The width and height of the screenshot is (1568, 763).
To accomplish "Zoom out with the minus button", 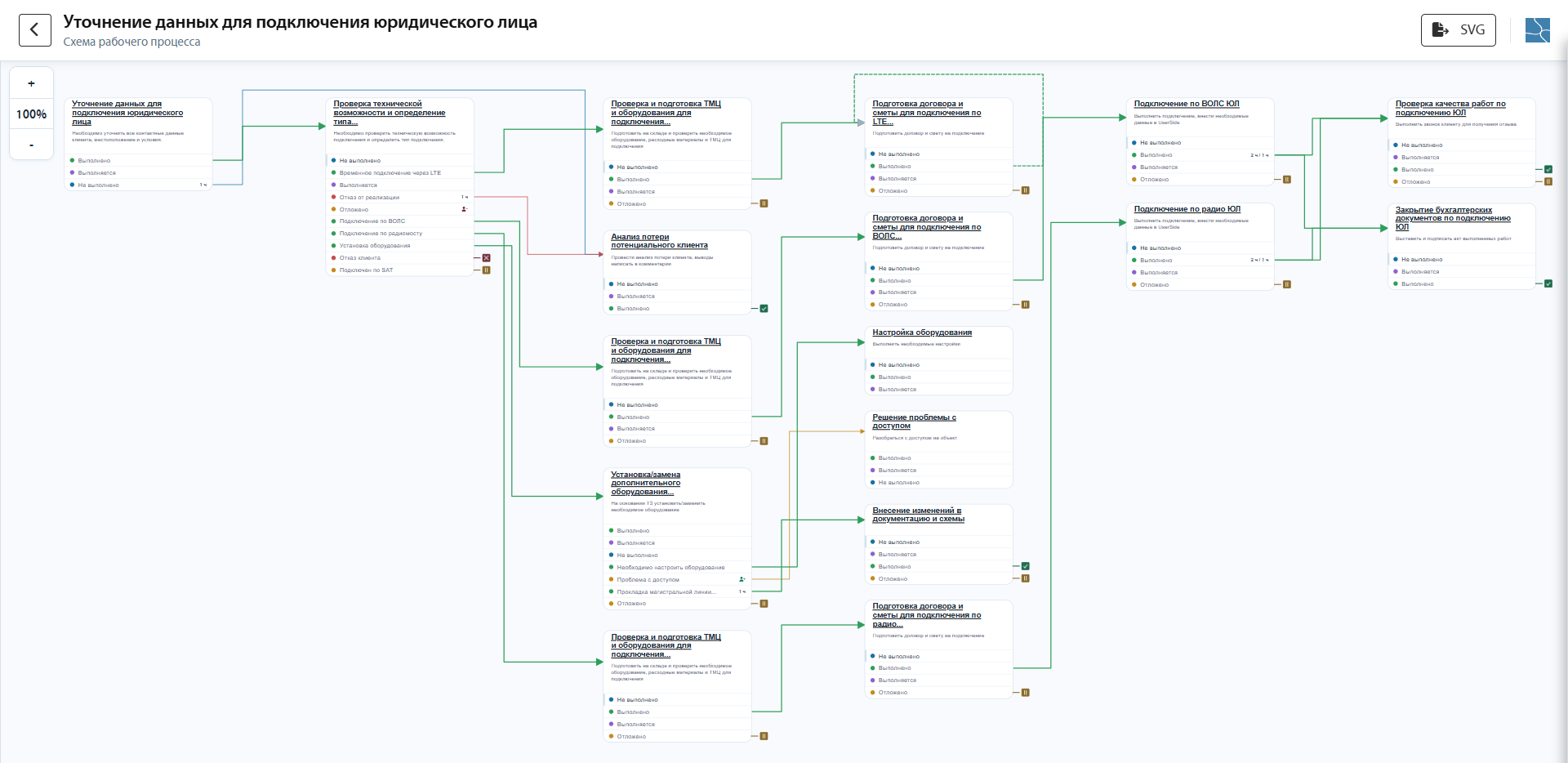I will click(x=32, y=145).
